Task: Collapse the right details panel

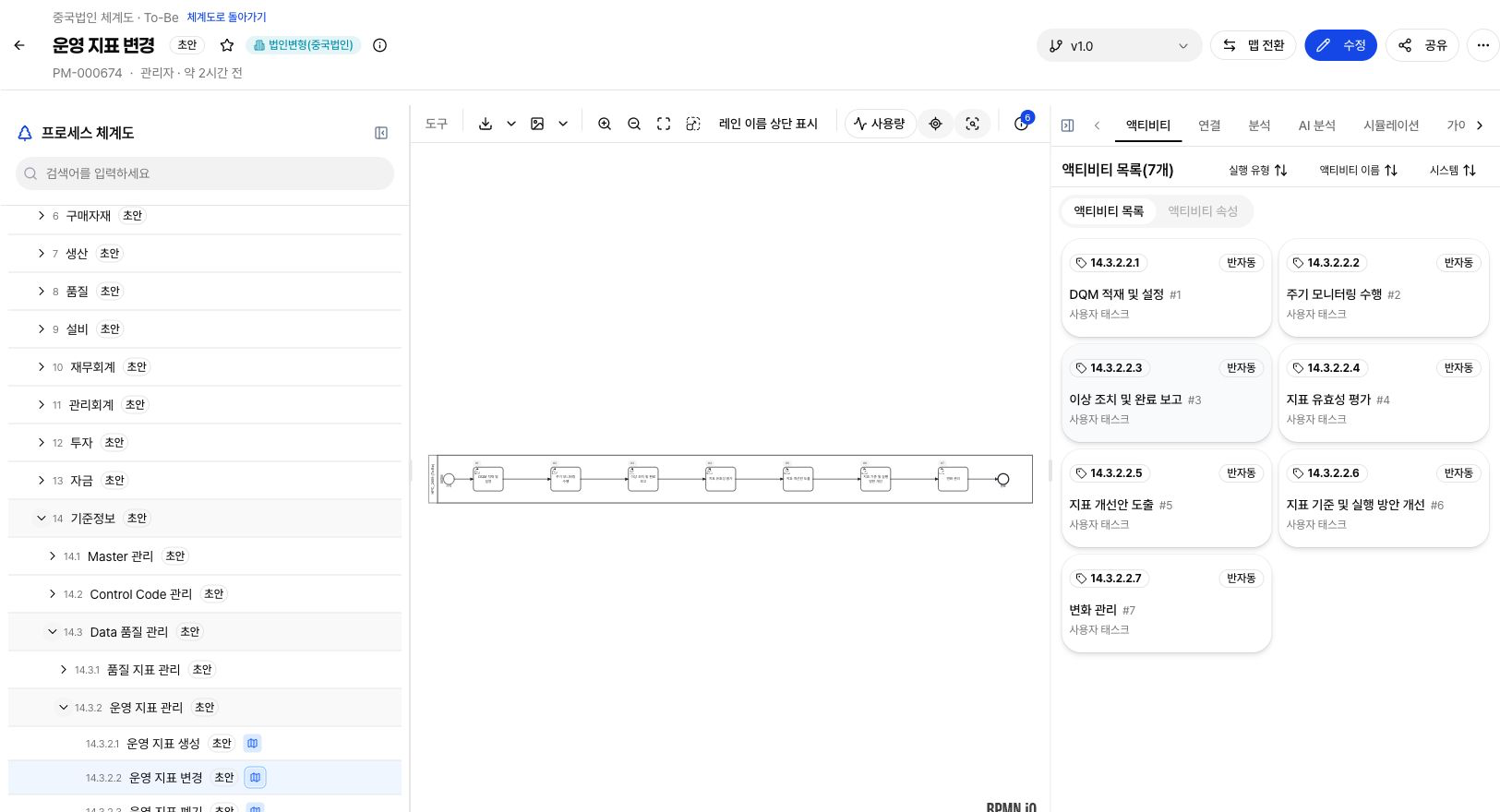Action: [x=1068, y=125]
